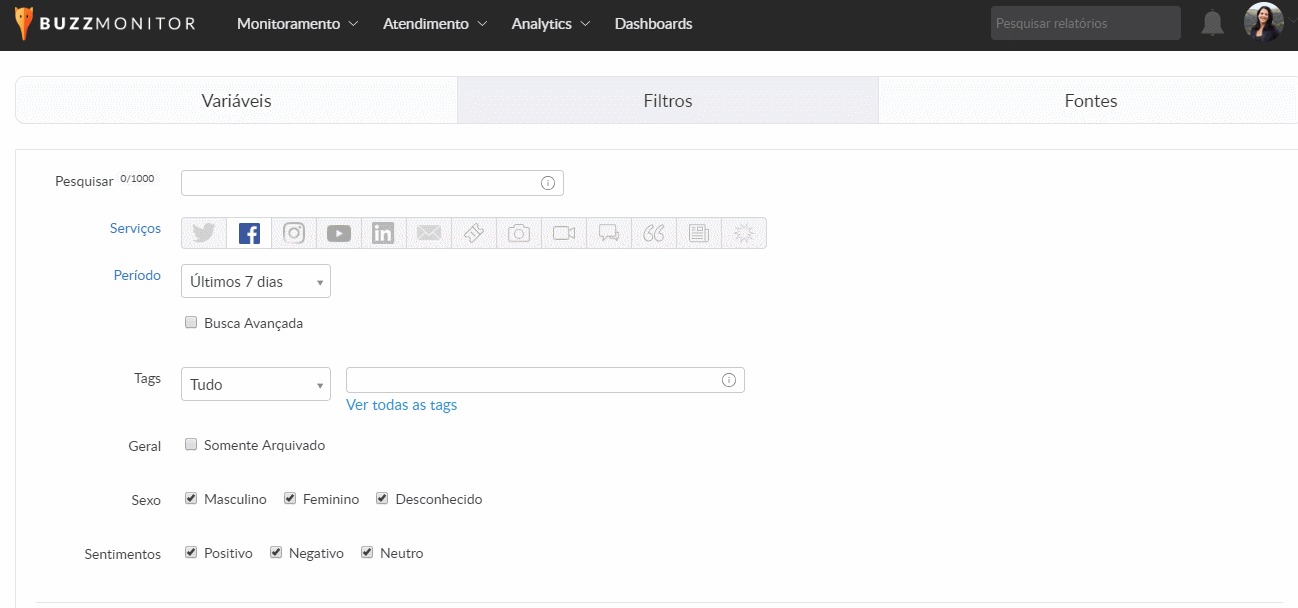The width and height of the screenshot is (1298, 608).
Task: Enable the Busca Avançada checkbox
Action: pyautogui.click(x=191, y=323)
